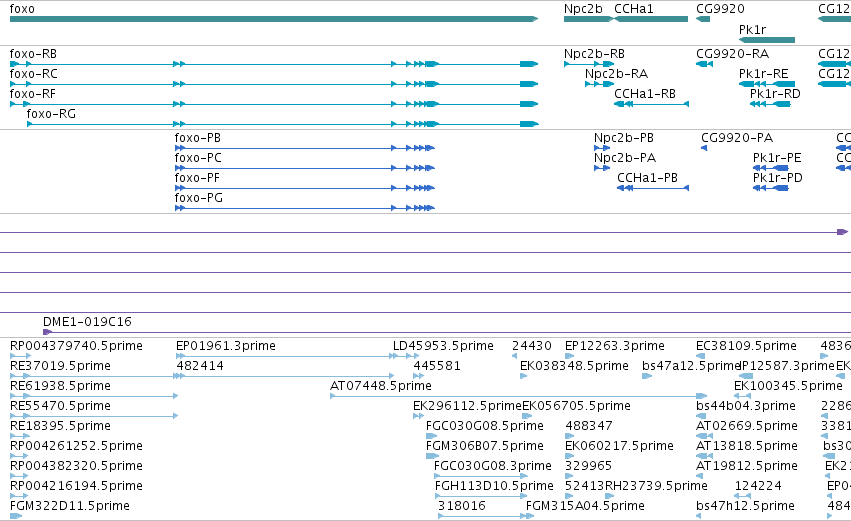Select the foxo-PC protein label

click(x=198, y=158)
